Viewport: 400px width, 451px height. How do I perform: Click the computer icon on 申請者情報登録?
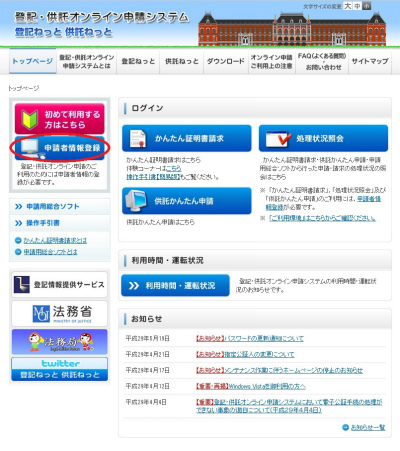[x=31, y=148]
